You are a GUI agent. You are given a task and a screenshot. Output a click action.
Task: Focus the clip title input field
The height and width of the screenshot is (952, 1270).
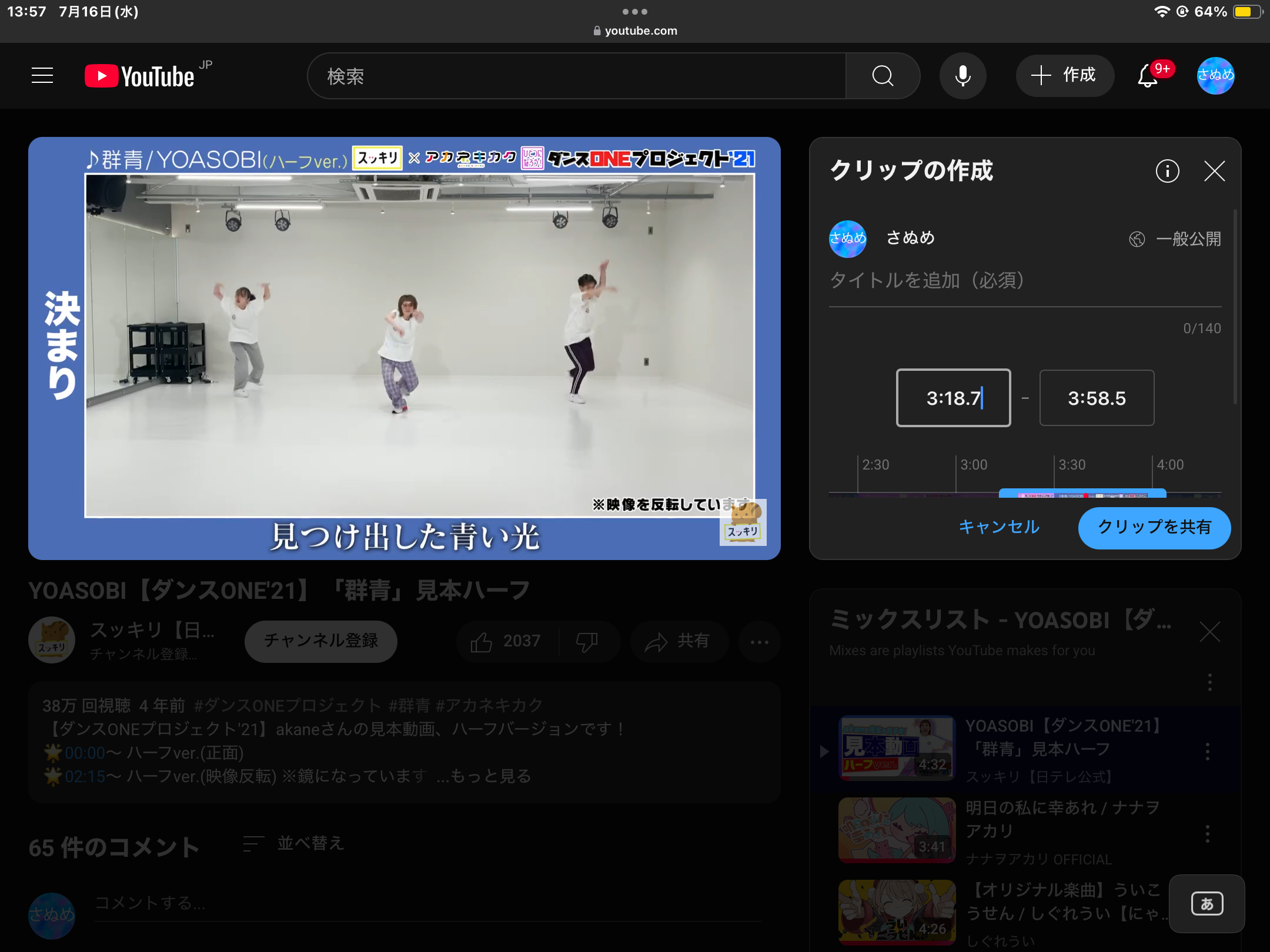coord(1024,281)
